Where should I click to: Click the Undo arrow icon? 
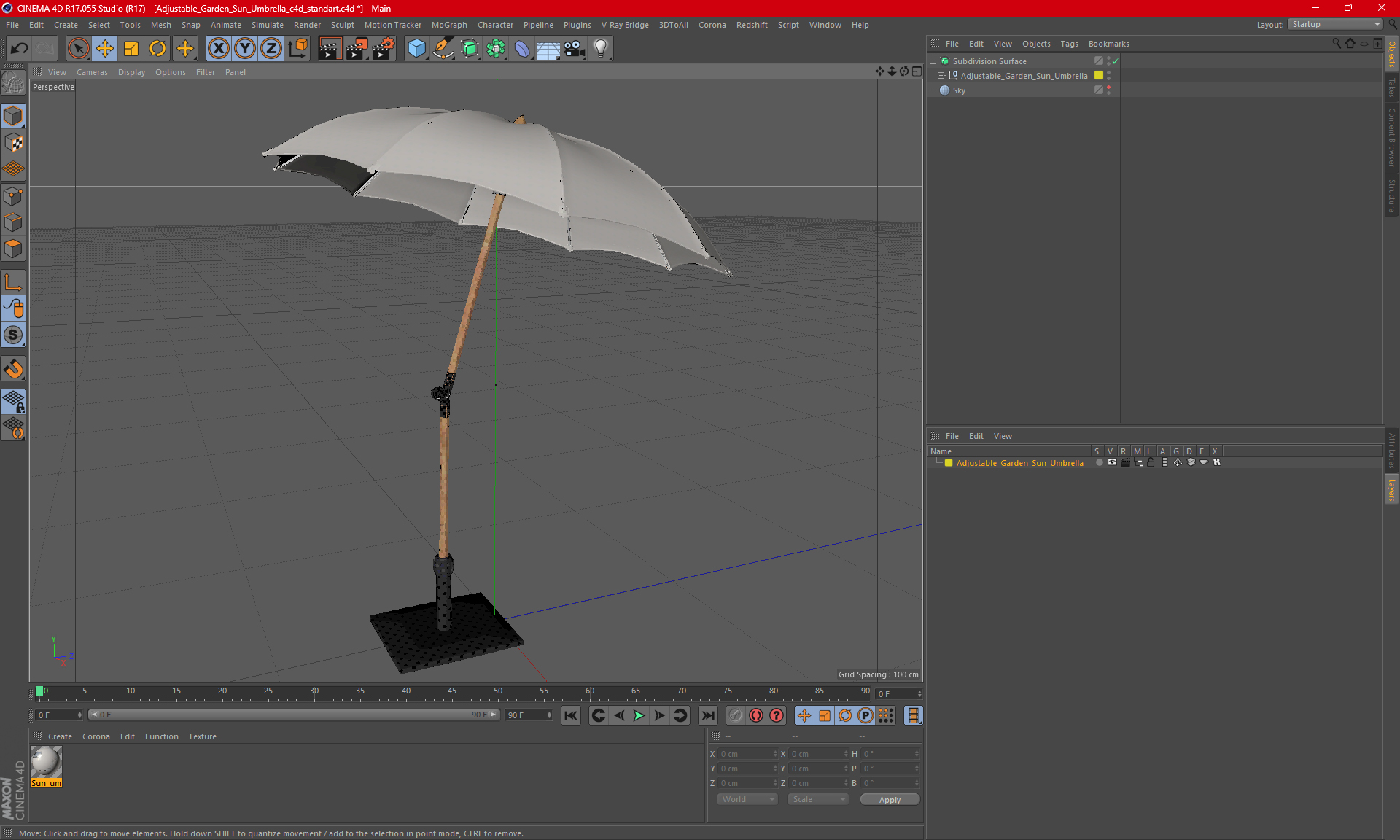20,49
